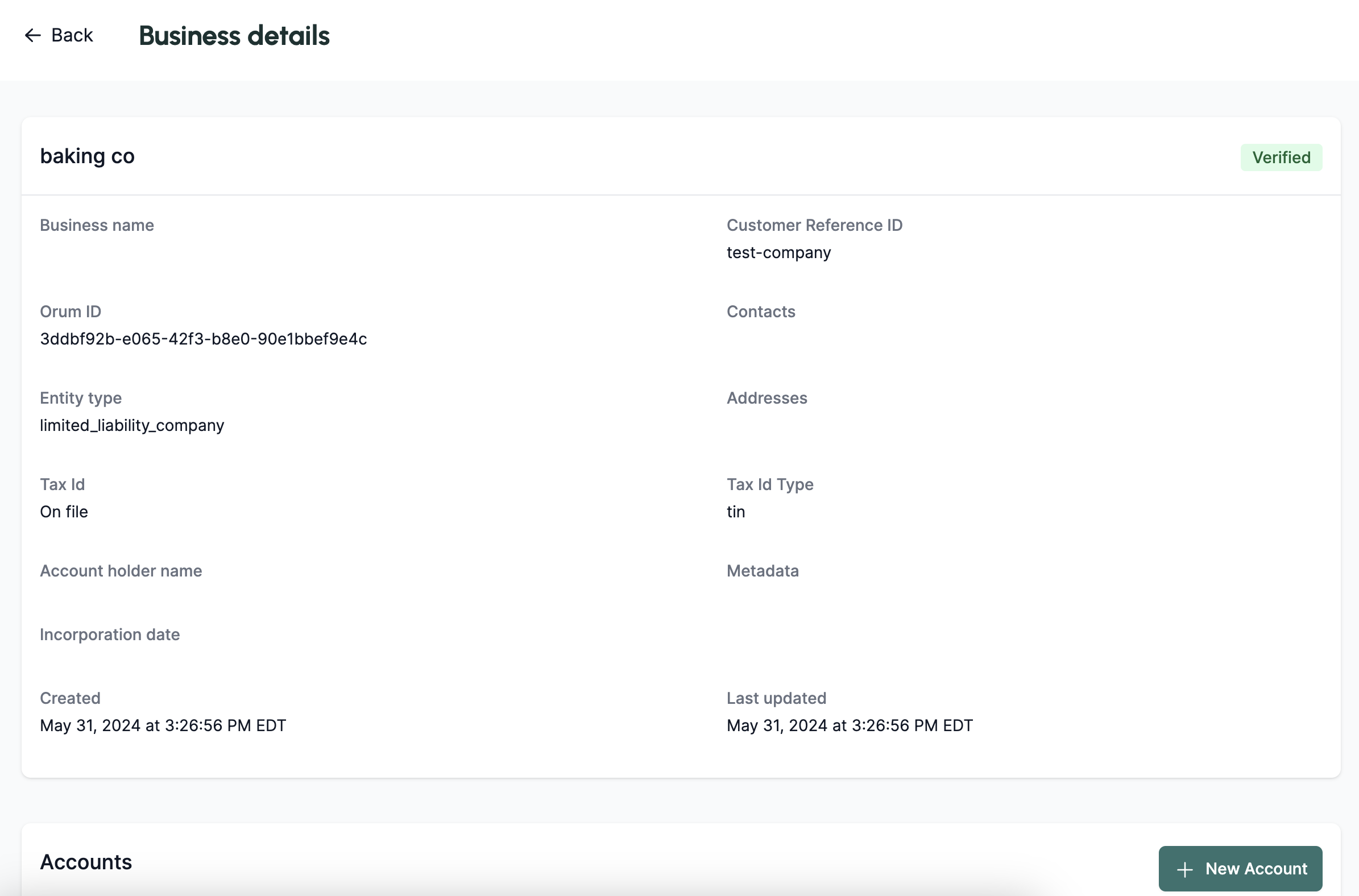Click the Orum ID value
Viewport: 1359px width, 896px height.
coord(203,339)
